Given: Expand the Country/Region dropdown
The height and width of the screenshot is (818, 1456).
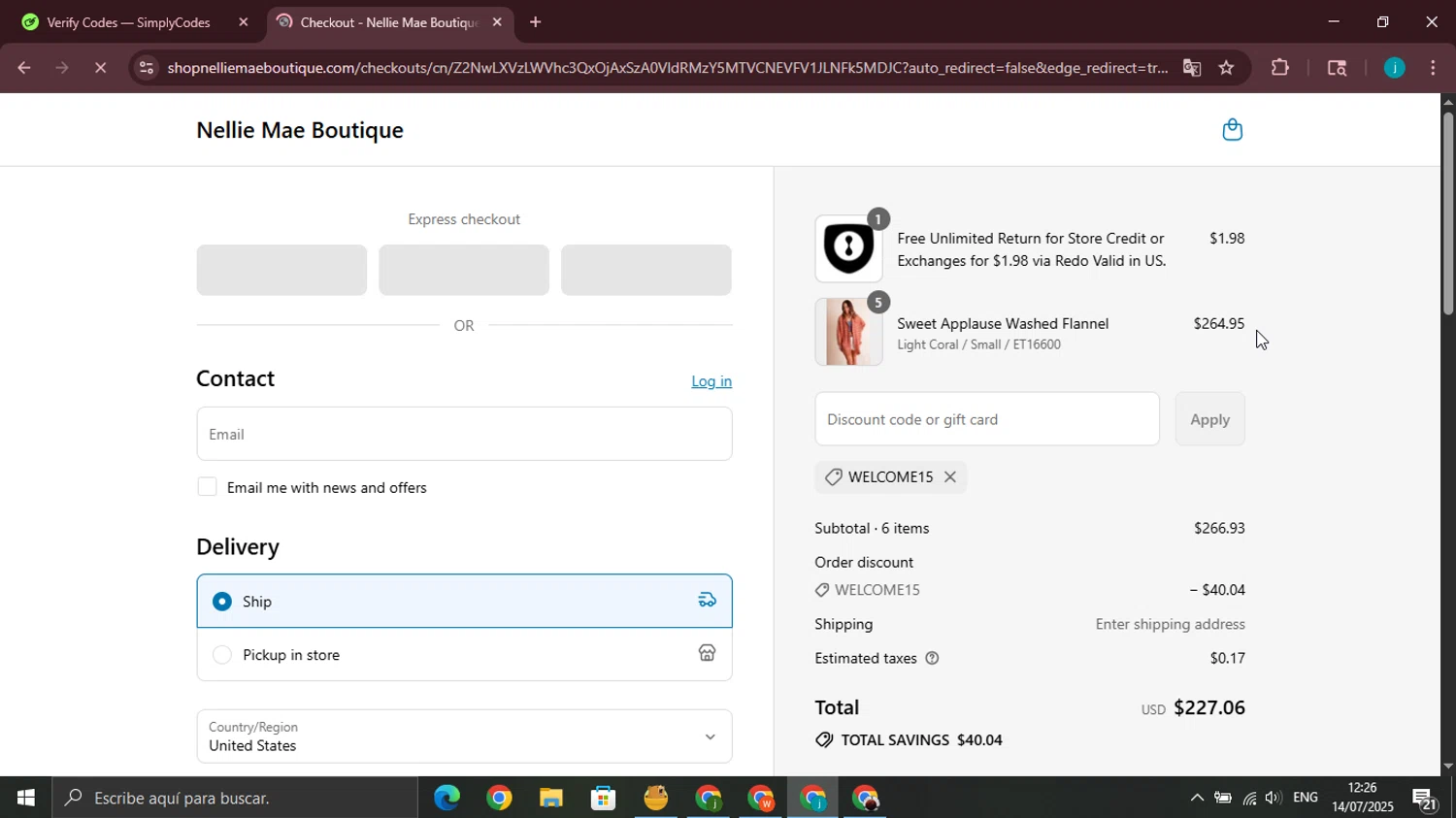Looking at the screenshot, I should coord(464,736).
